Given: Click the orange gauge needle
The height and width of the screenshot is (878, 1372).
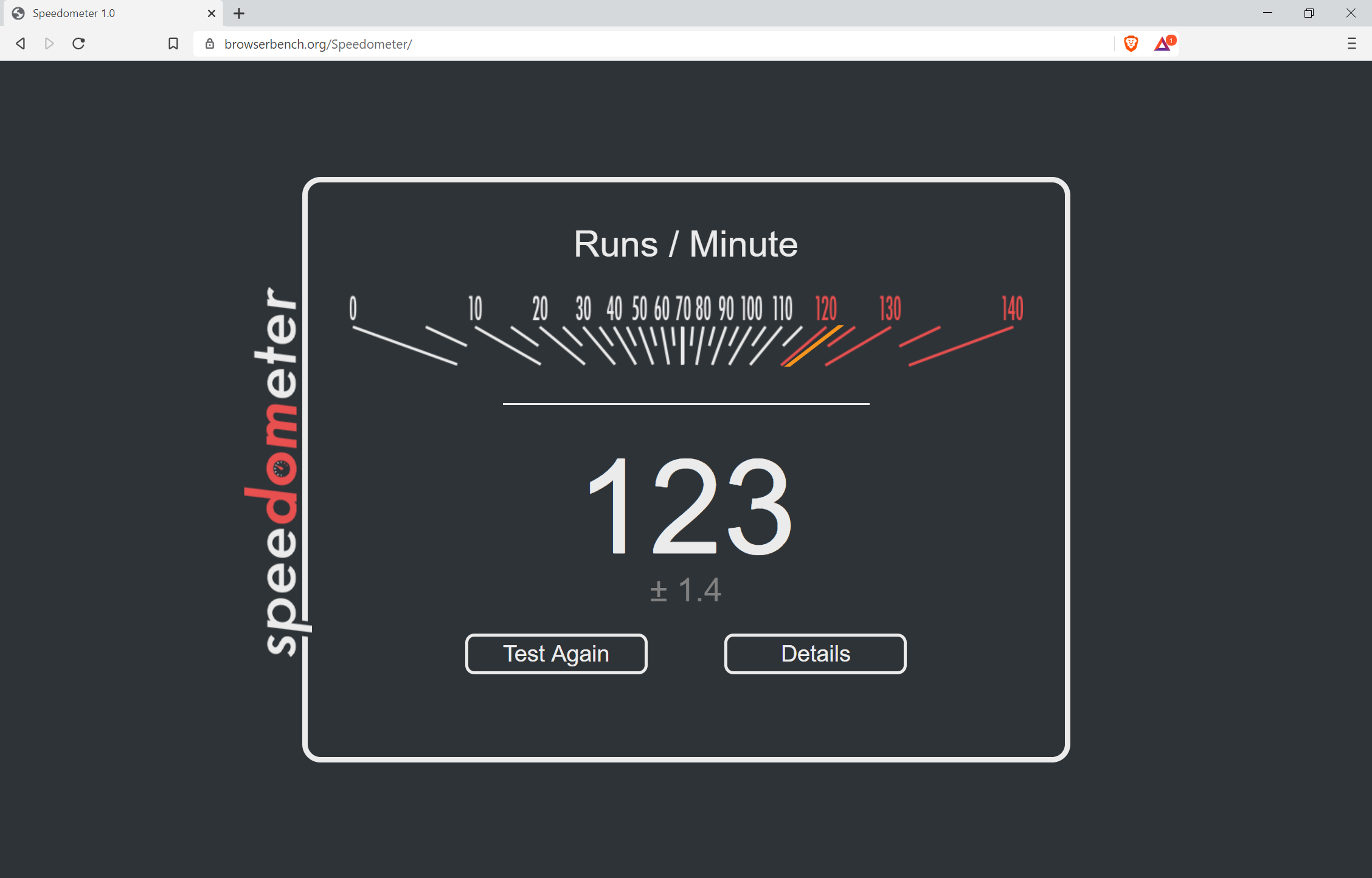Looking at the screenshot, I should 812,346.
